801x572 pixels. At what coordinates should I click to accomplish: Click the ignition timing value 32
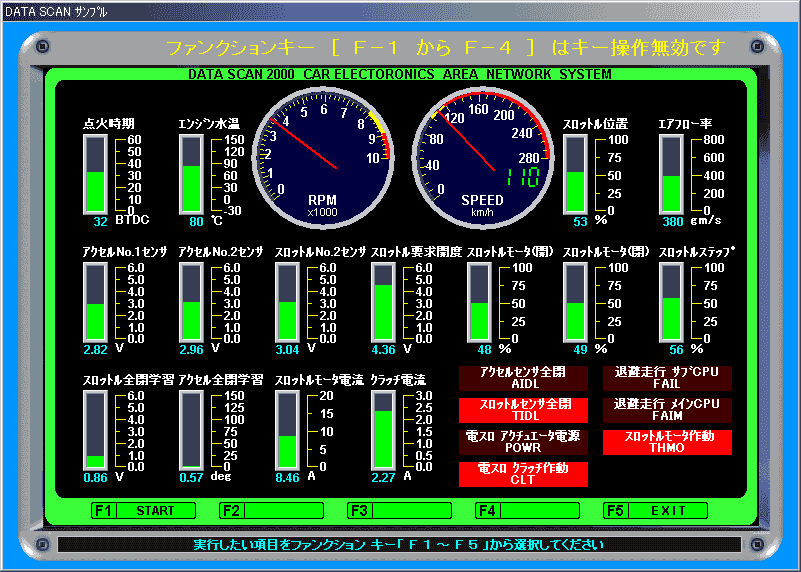pos(101,222)
